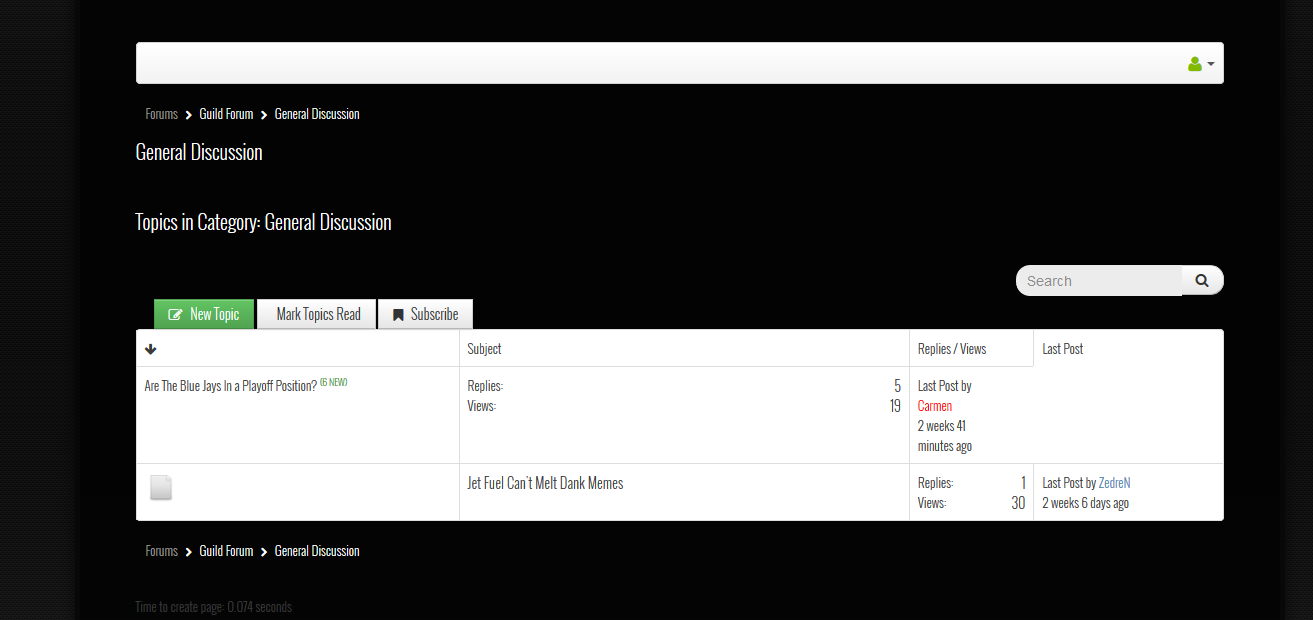1313x620 pixels.
Task: Go to Forums in top breadcrumb
Action: coord(161,114)
